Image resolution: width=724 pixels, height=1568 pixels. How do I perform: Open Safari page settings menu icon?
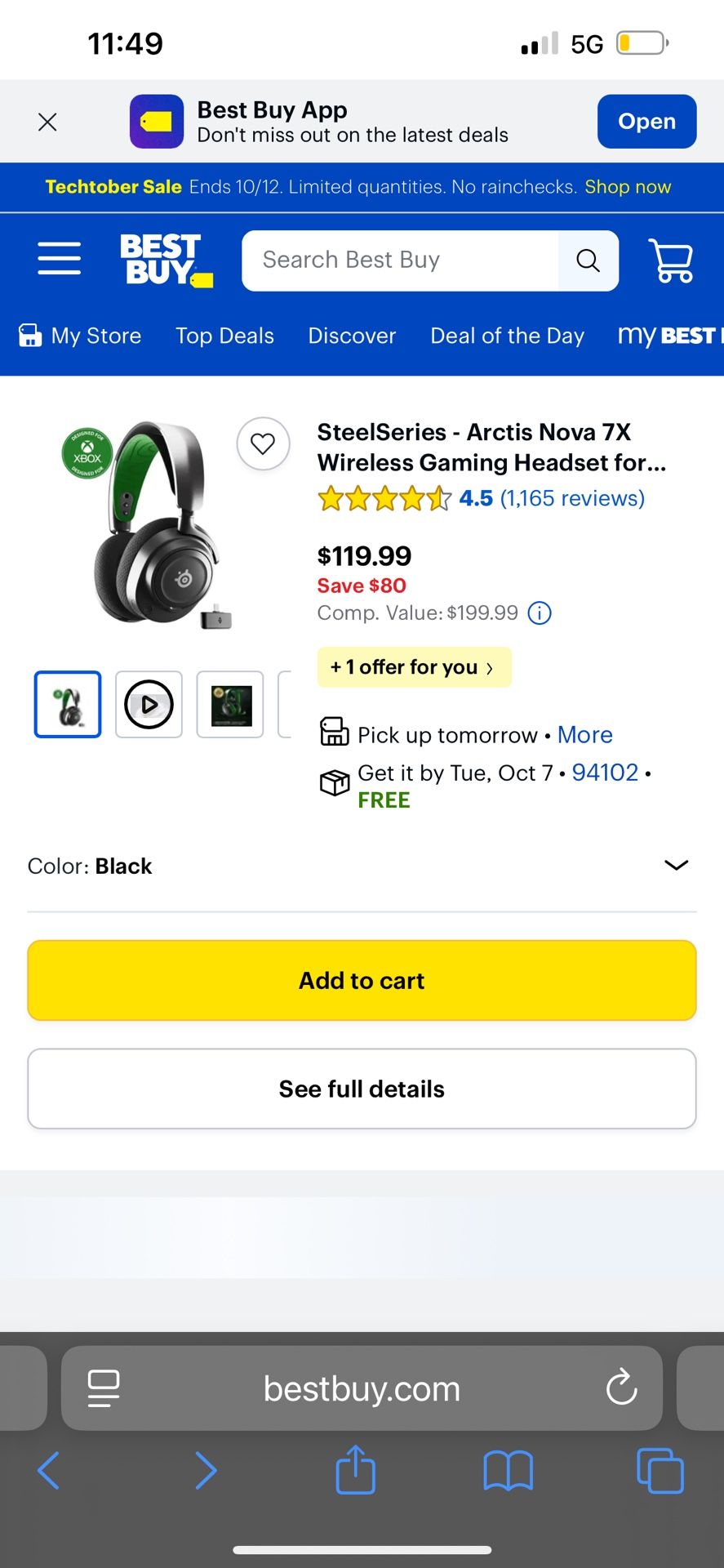pyautogui.click(x=104, y=1388)
